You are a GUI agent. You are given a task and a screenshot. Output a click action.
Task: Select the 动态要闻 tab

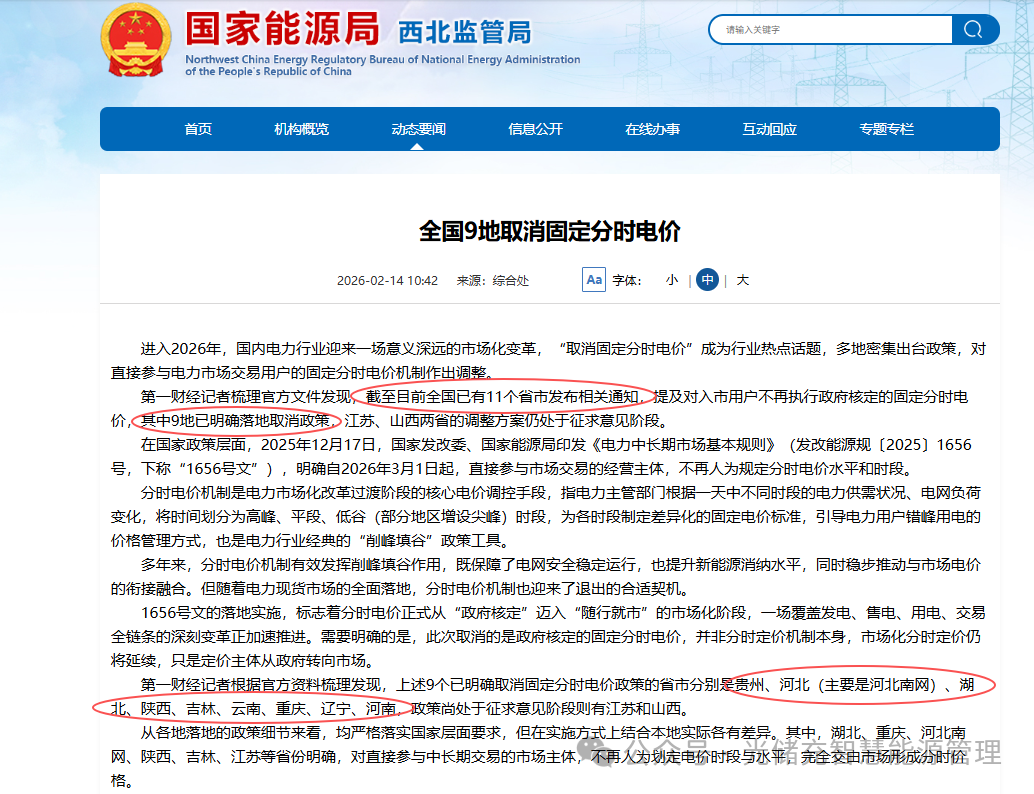pos(419,129)
